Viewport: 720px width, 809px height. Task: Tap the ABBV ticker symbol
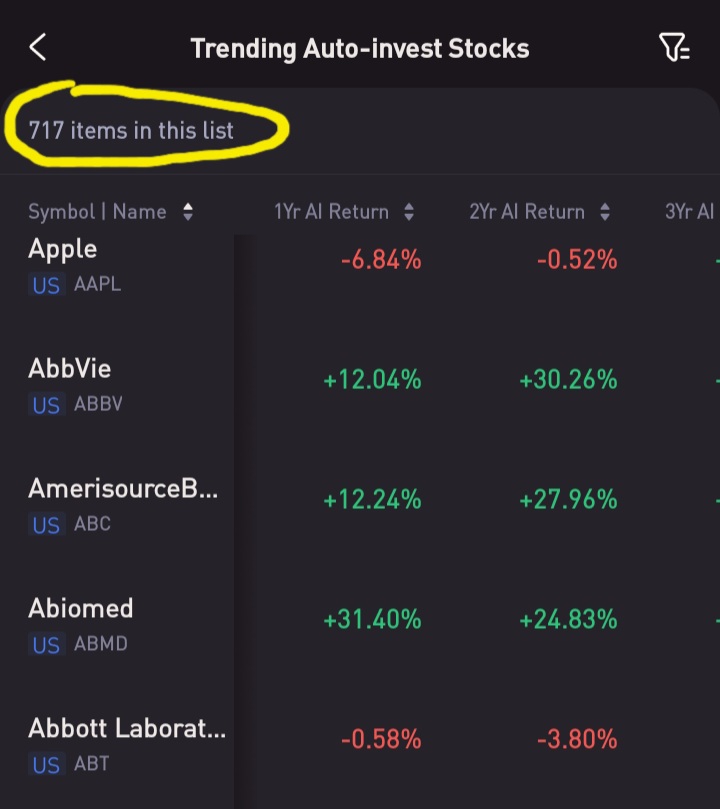click(98, 405)
